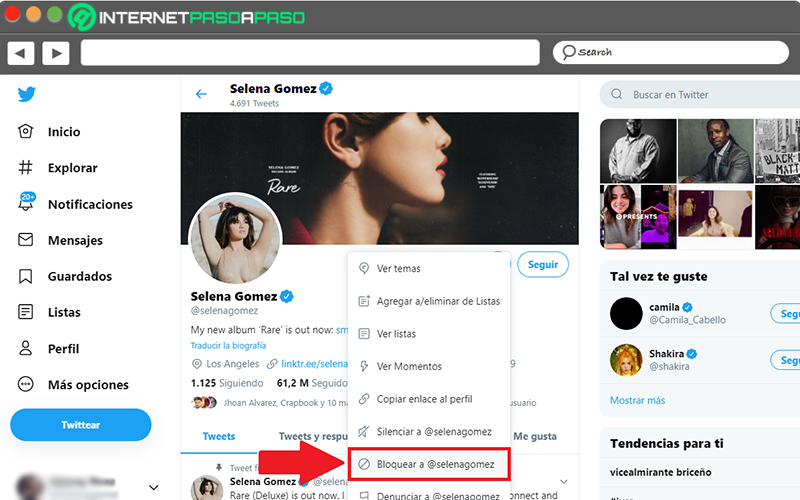Choose Silenciar a @selenagomez
The width and height of the screenshot is (800, 500).
429,432
